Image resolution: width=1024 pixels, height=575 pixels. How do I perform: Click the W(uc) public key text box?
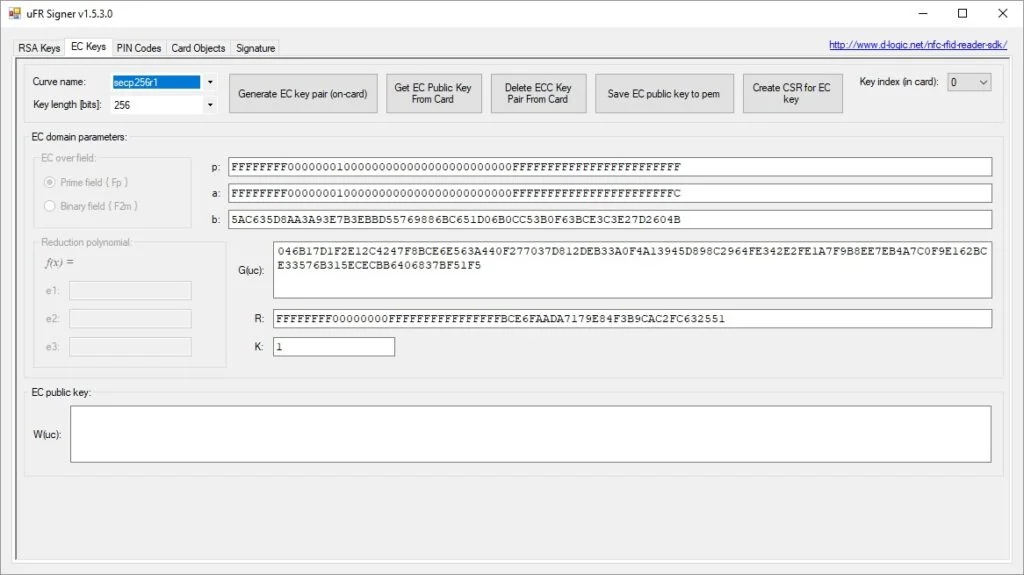[x=530, y=434]
